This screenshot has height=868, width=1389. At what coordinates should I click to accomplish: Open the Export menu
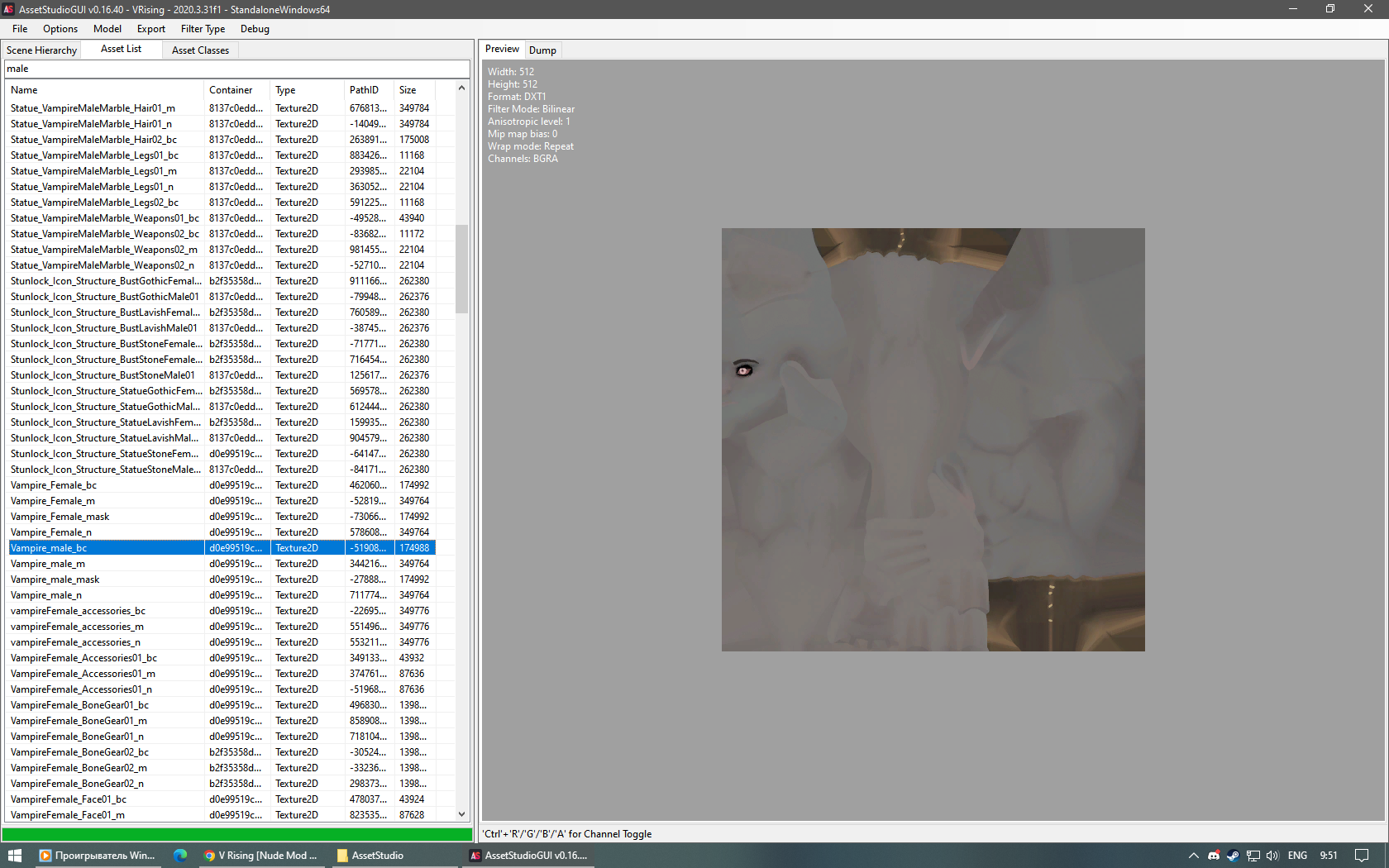coord(150,29)
